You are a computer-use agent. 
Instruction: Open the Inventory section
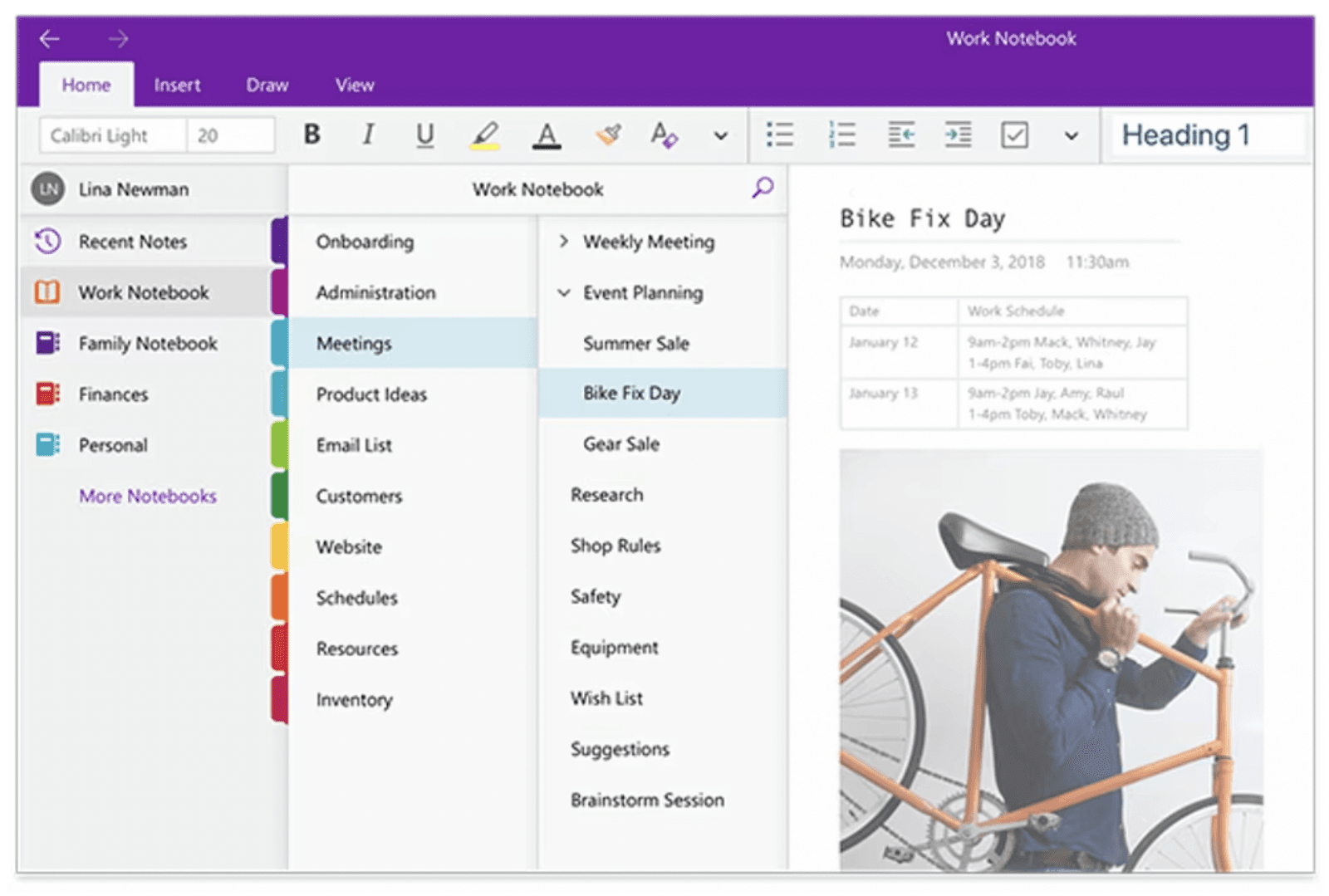pyautogui.click(x=412, y=699)
